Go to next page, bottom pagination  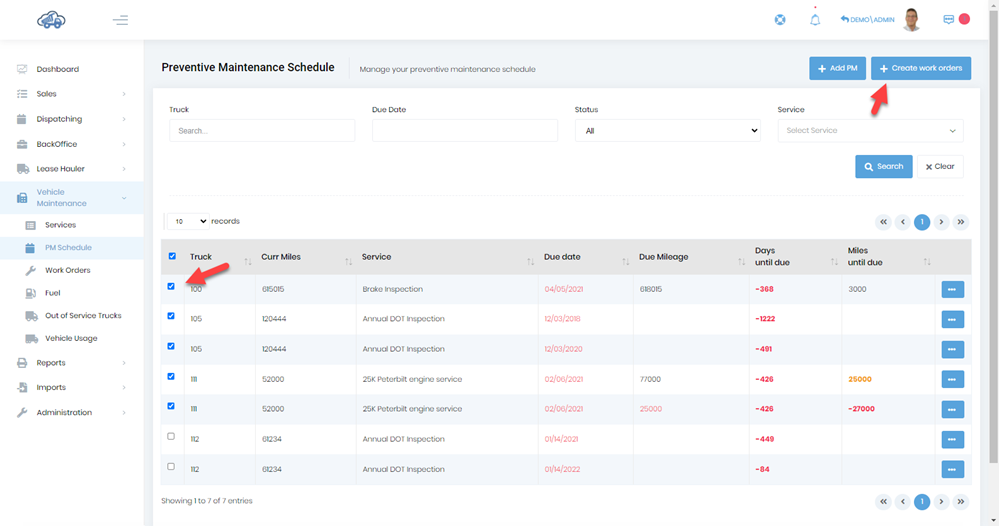click(941, 502)
